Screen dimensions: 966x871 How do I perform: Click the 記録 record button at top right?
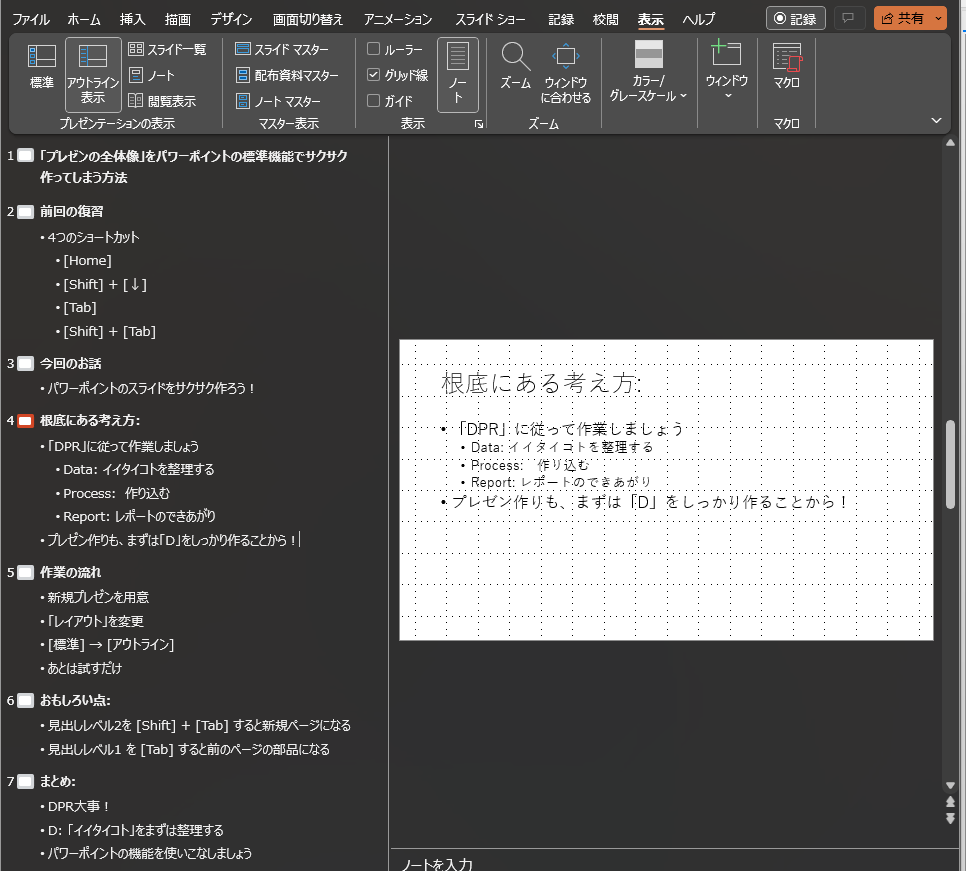[x=796, y=18]
